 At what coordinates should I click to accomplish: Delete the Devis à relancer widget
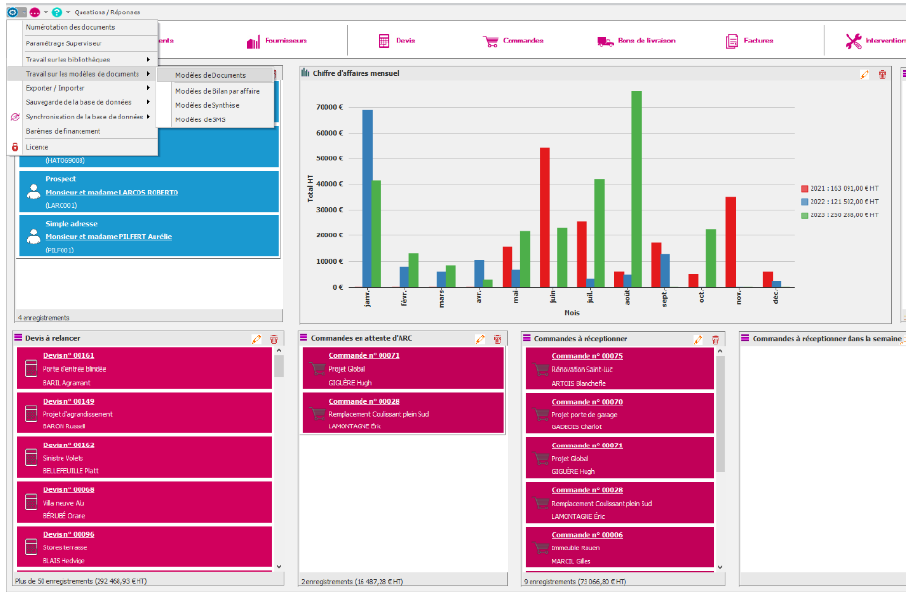(274, 339)
